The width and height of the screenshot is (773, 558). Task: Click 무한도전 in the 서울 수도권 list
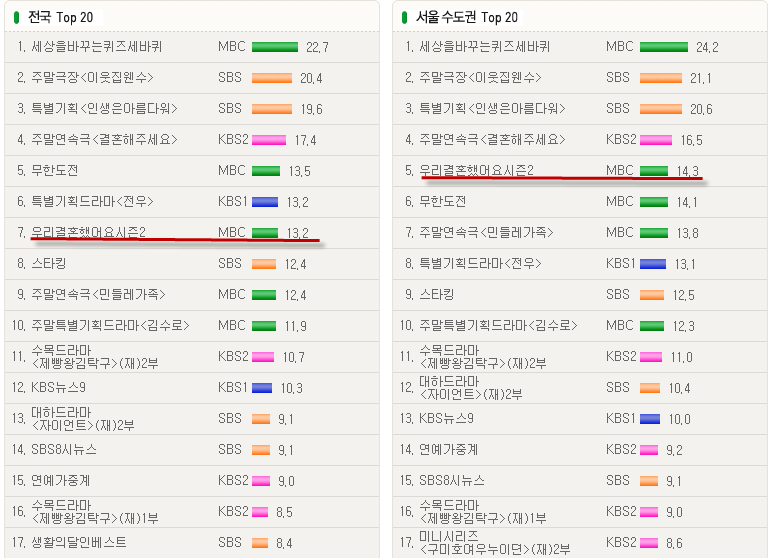coord(443,202)
